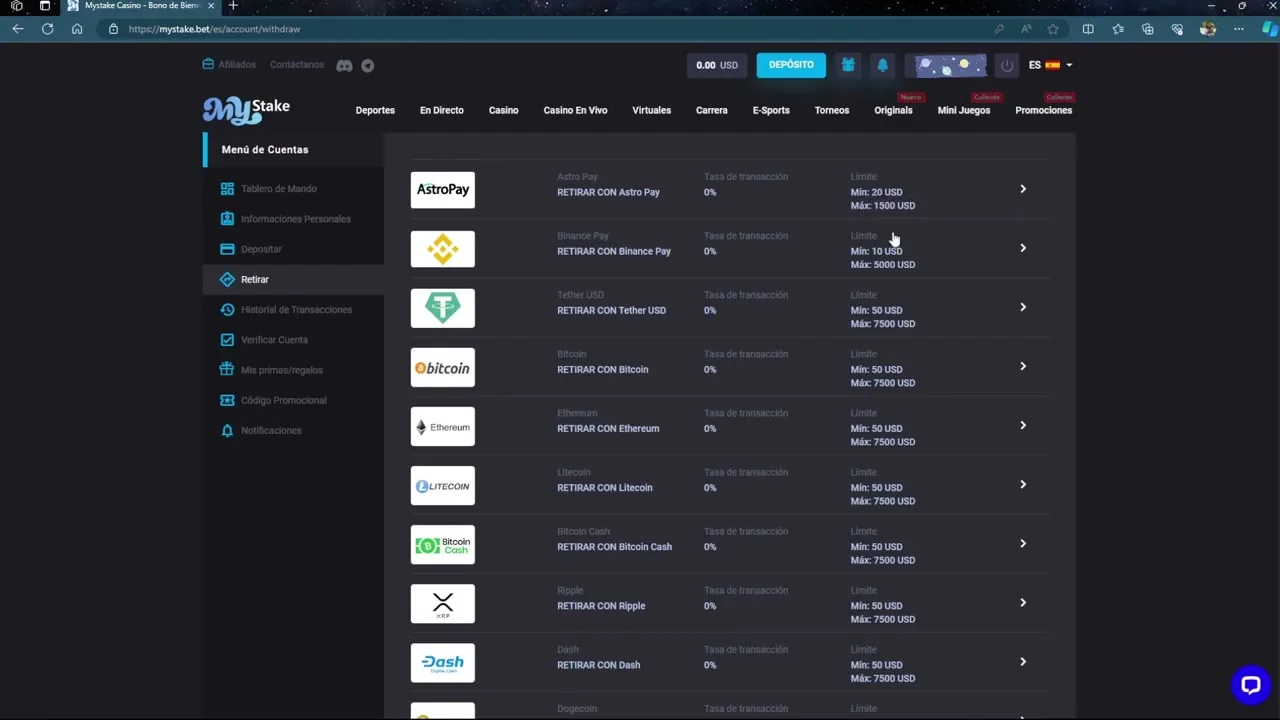Expand the Litecoin withdrawal arrow
1280x720 pixels.
(1023, 484)
